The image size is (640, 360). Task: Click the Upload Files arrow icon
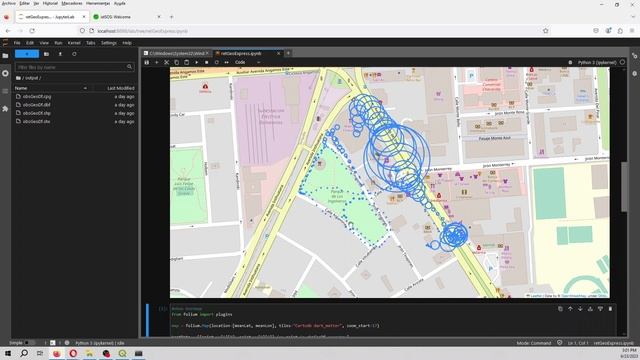(x=60, y=54)
